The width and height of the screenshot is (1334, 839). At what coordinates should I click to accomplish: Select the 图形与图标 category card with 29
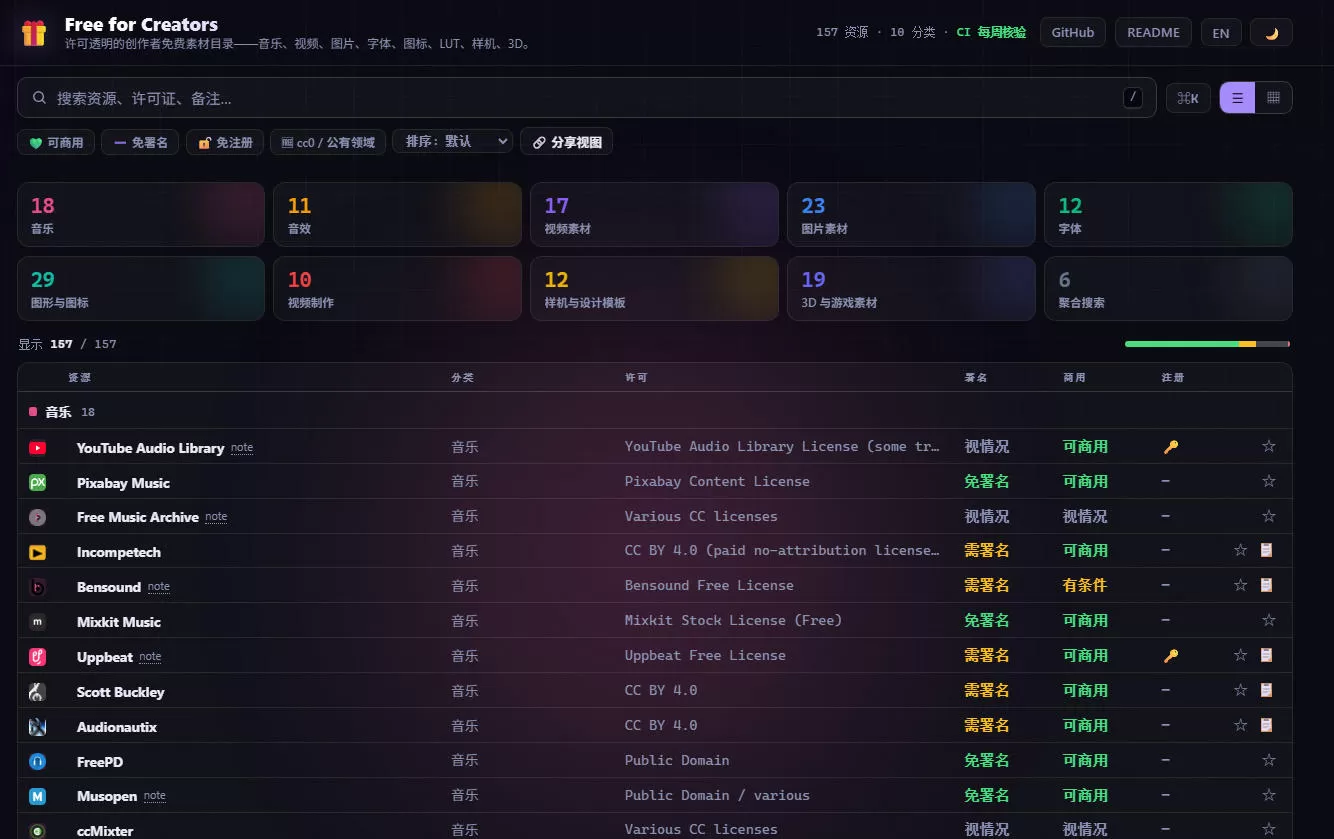click(x=141, y=288)
